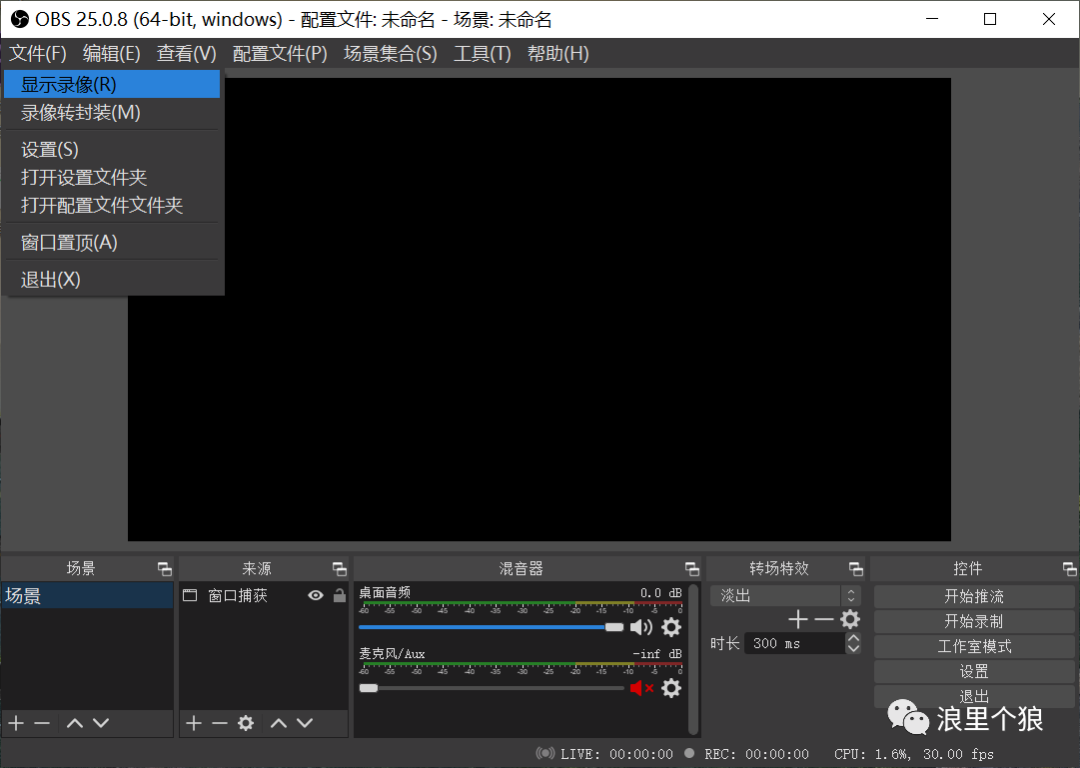This screenshot has width=1080, height=768.
Task: Open the 场景集合(S) menu
Action: (391, 54)
